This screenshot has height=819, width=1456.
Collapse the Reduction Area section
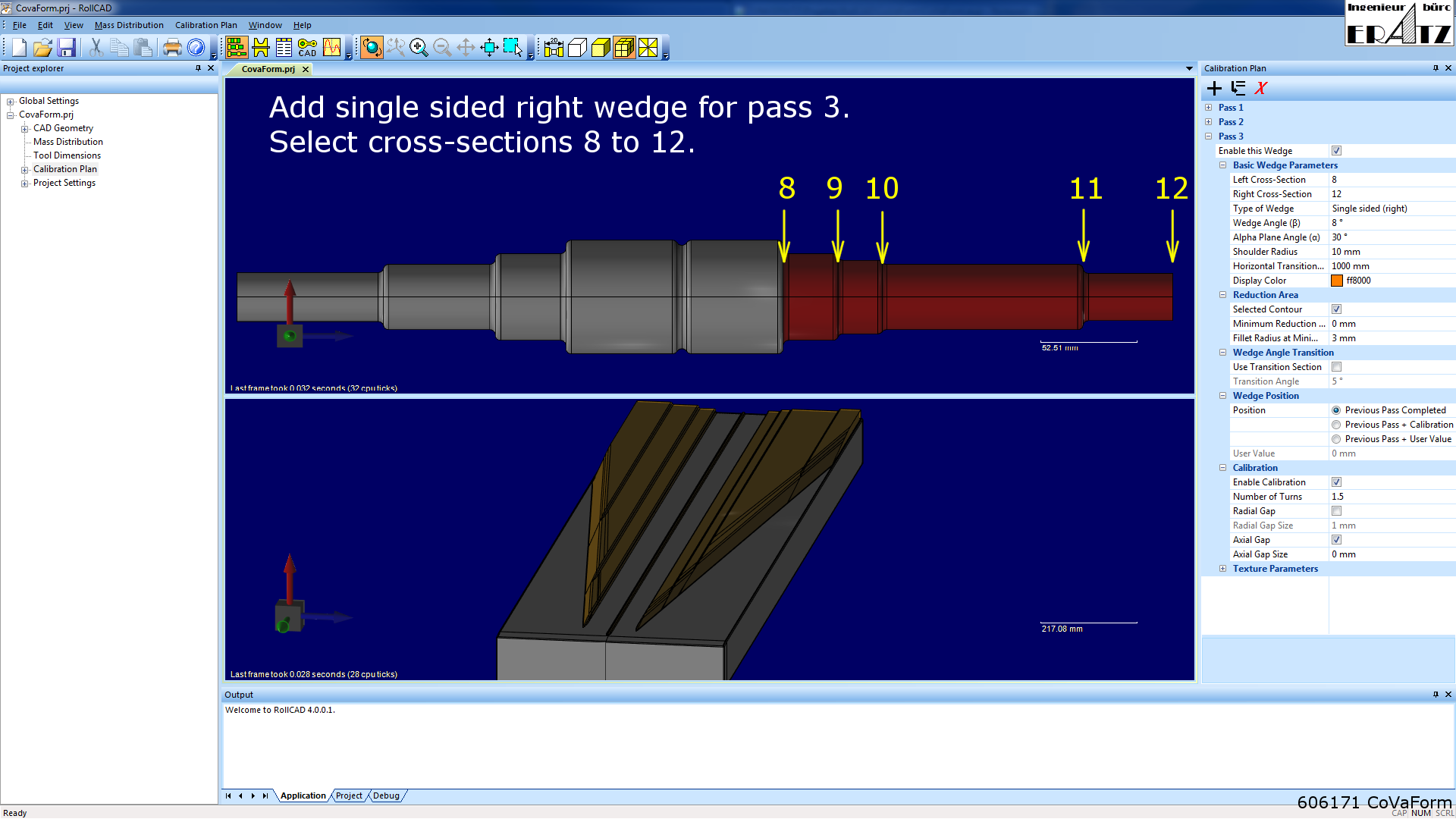pyautogui.click(x=1222, y=295)
